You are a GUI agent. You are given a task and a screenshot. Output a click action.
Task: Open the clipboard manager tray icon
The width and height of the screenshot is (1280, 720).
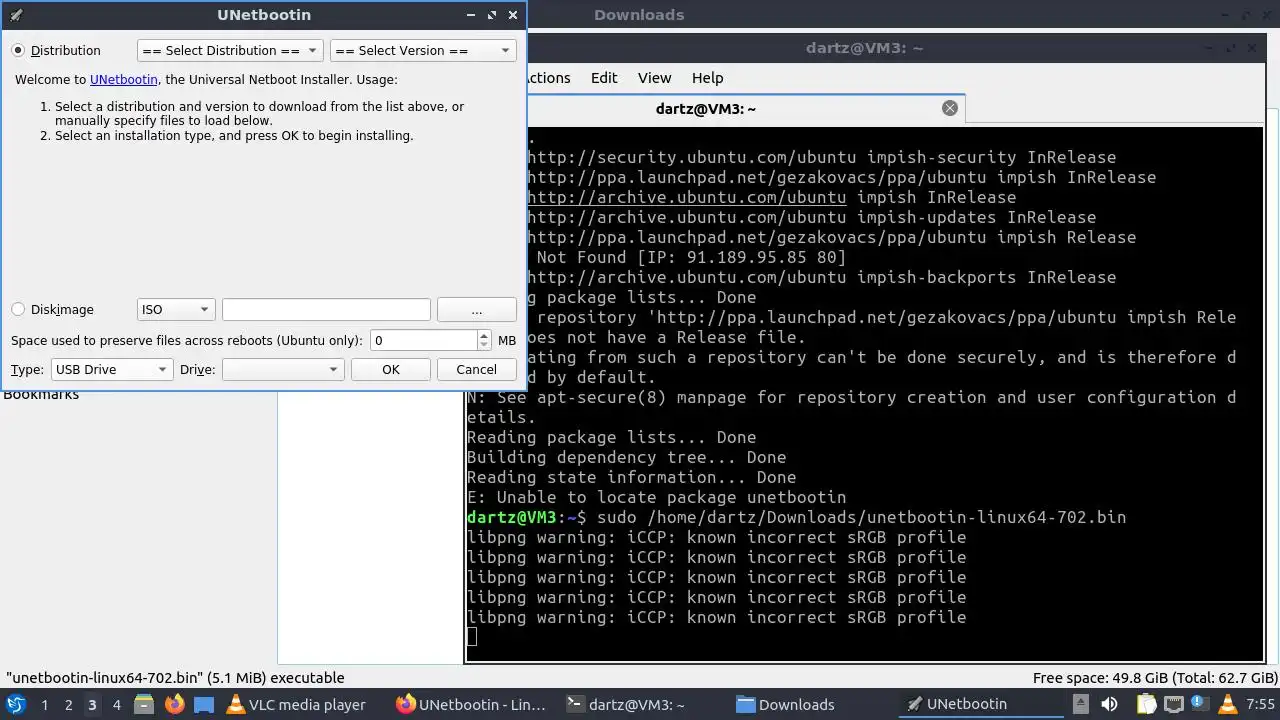point(1146,705)
